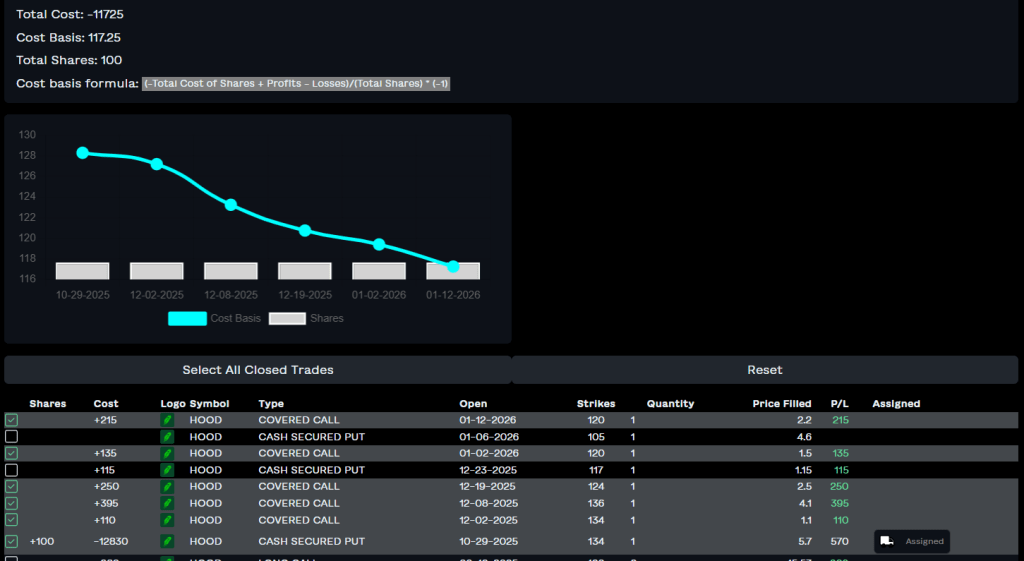
Task: Uncheck the 10-29-2025 assigned put trade
Action: point(11,541)
